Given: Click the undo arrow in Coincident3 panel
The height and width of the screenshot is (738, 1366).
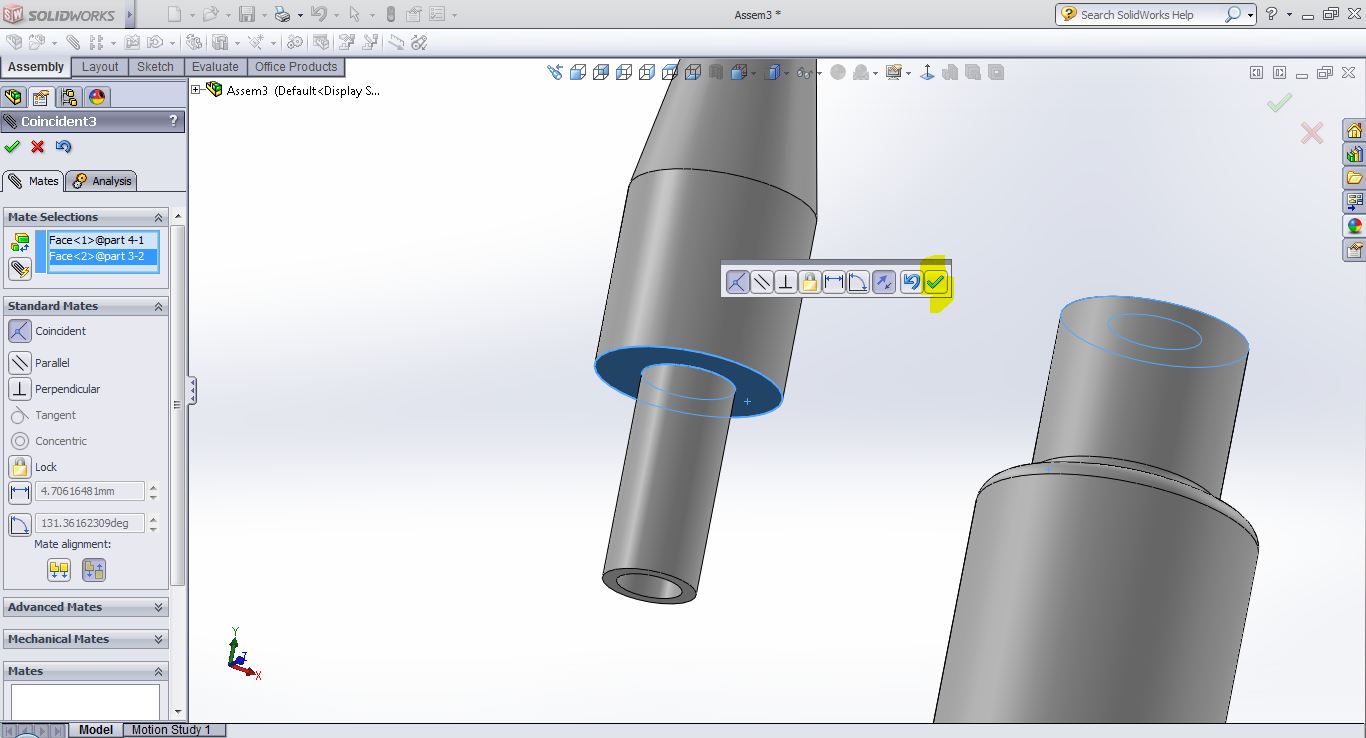Looking at the screenshot, I should (x=64, y=147).
